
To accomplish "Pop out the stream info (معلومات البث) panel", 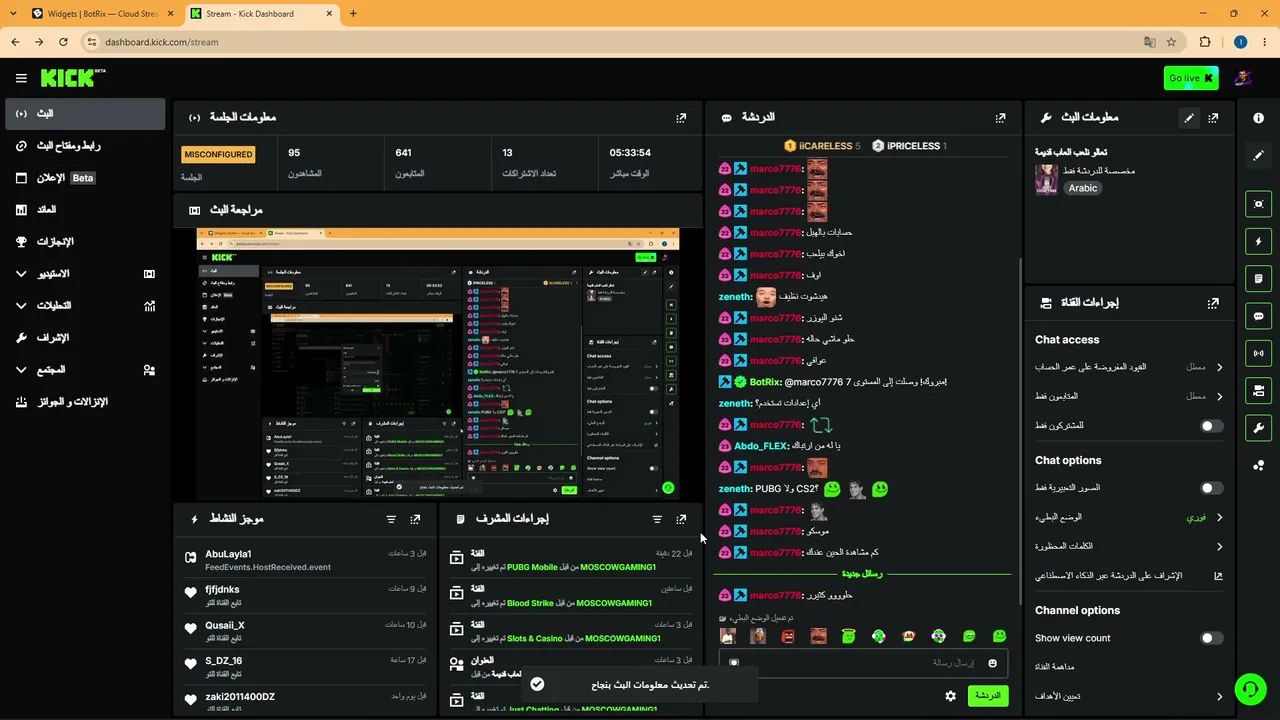I will (1213, 117).
